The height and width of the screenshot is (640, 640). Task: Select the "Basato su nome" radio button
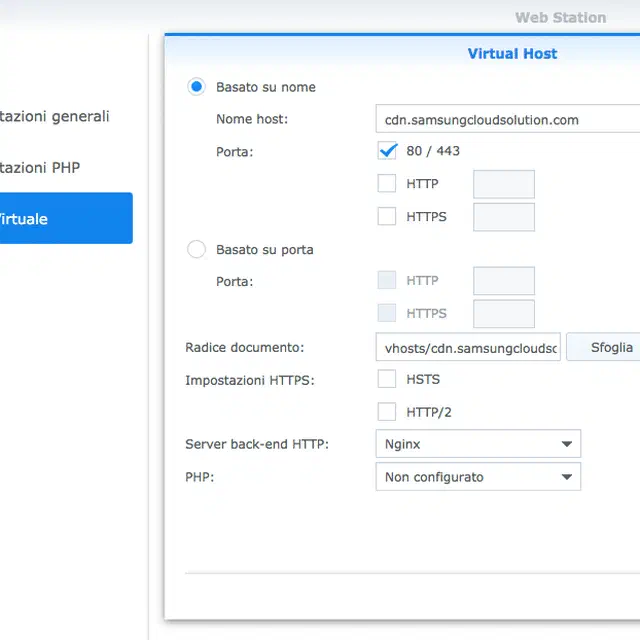click(196, 87)
